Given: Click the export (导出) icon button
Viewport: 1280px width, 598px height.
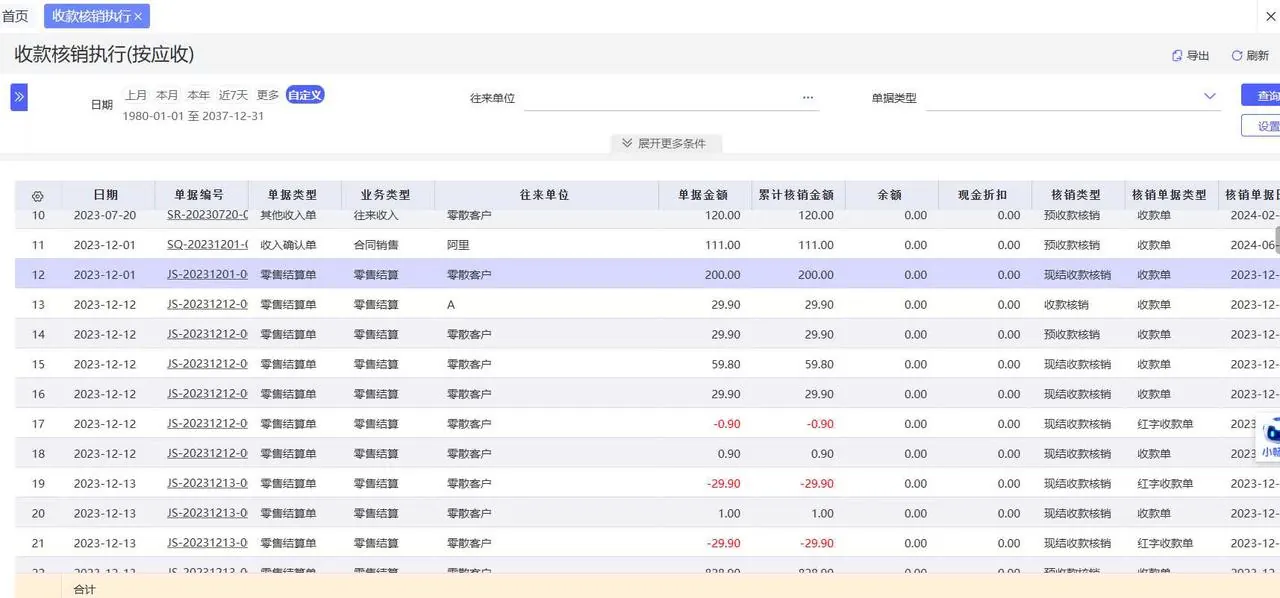Looking at the screenshot, I should pos(1190,56).
